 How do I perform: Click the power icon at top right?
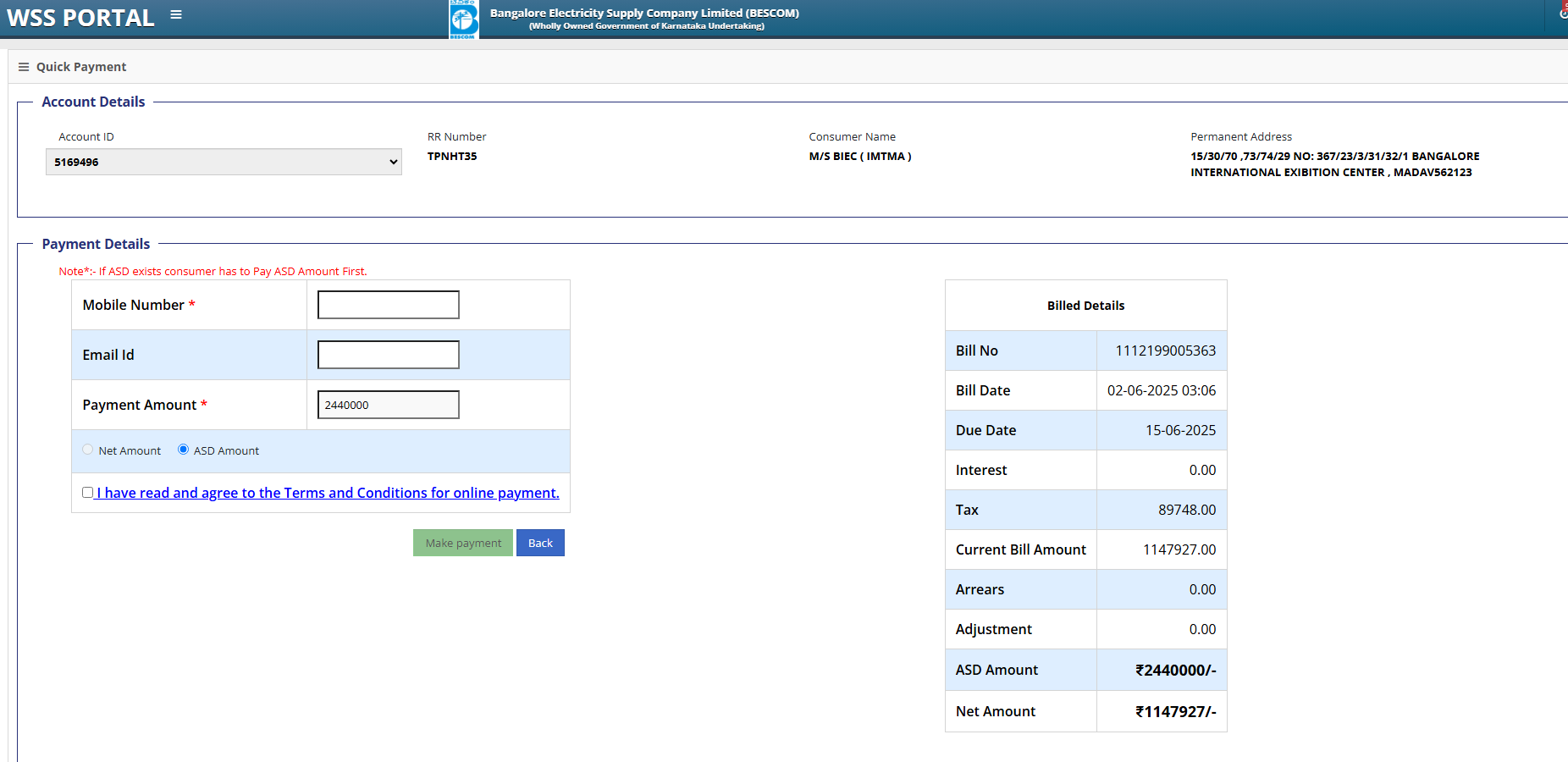point(1563,12)
